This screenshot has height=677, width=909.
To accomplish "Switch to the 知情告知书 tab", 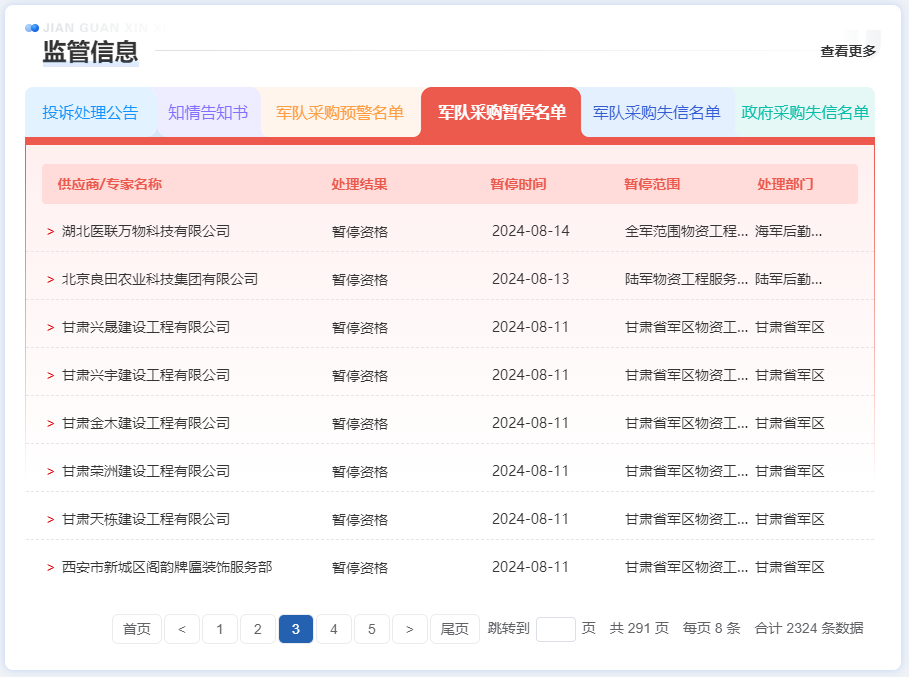I will [208, 112].
